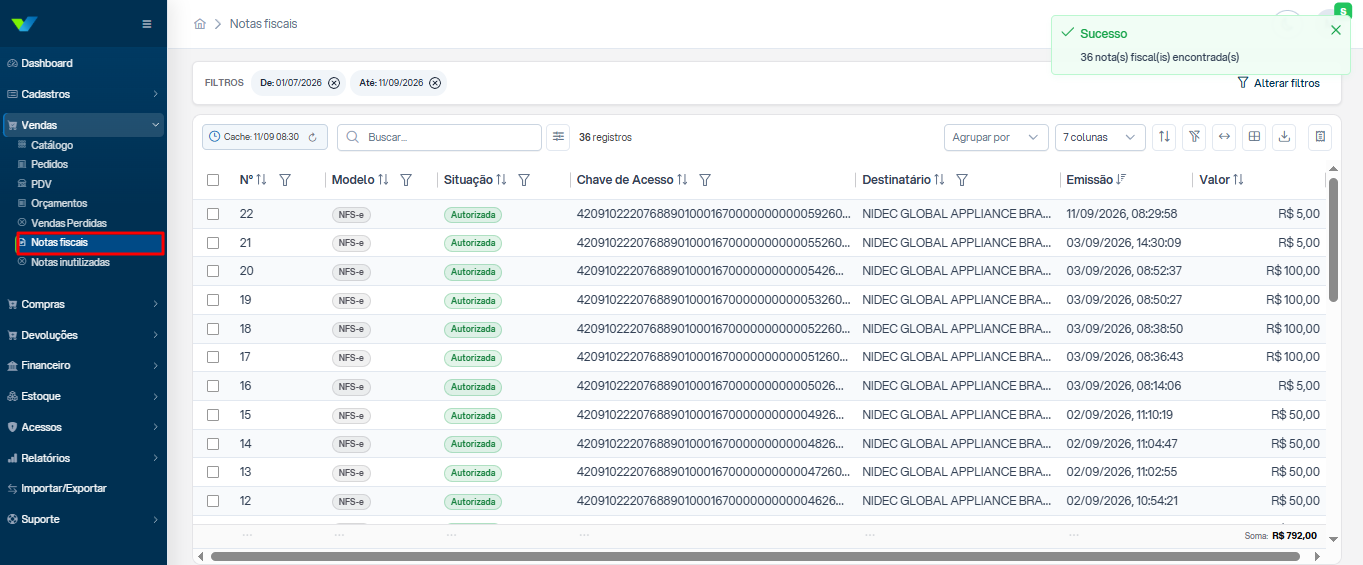Check the row for nota 16

213,386
